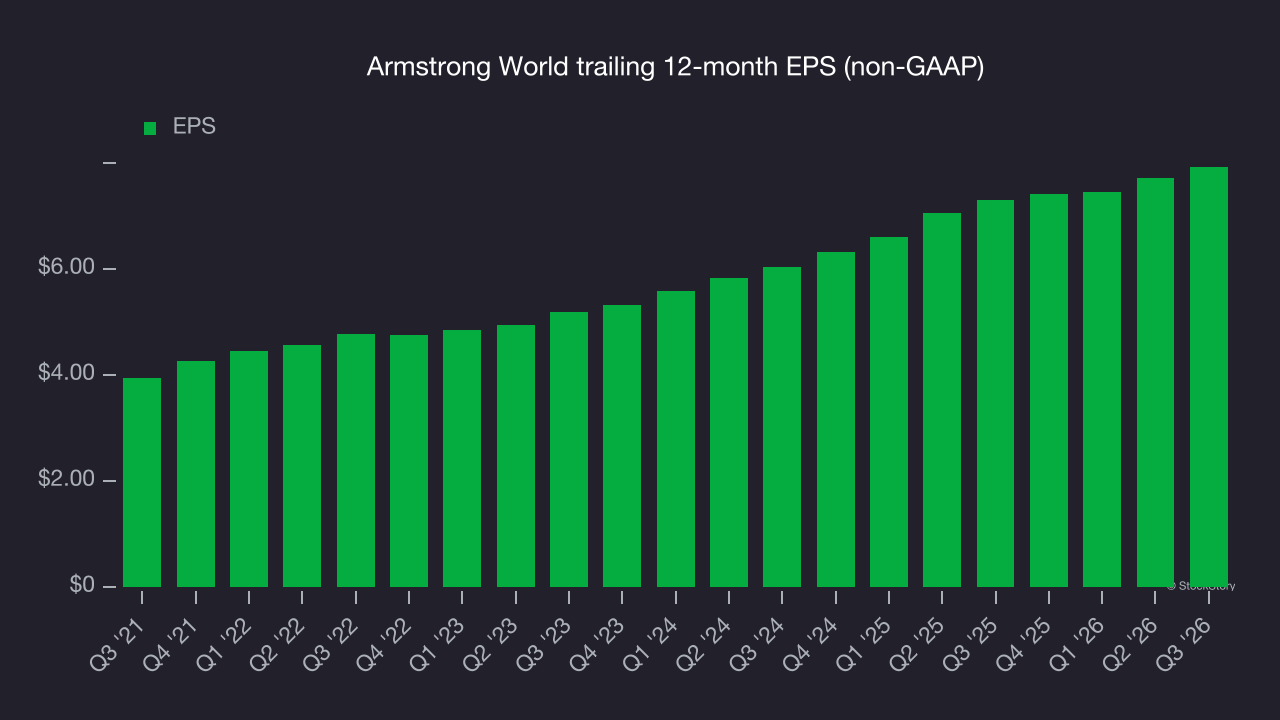Click the bar above Q3 '24
Screen dimensions: 1280x720
[782, 427]
